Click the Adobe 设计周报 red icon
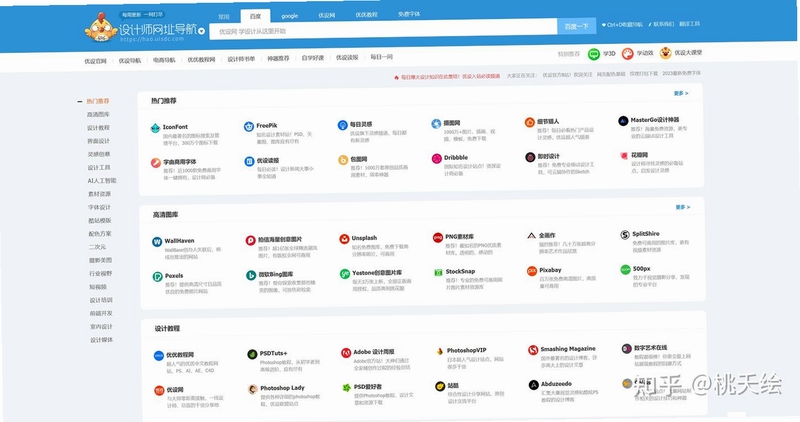 (x=346, y=353)
